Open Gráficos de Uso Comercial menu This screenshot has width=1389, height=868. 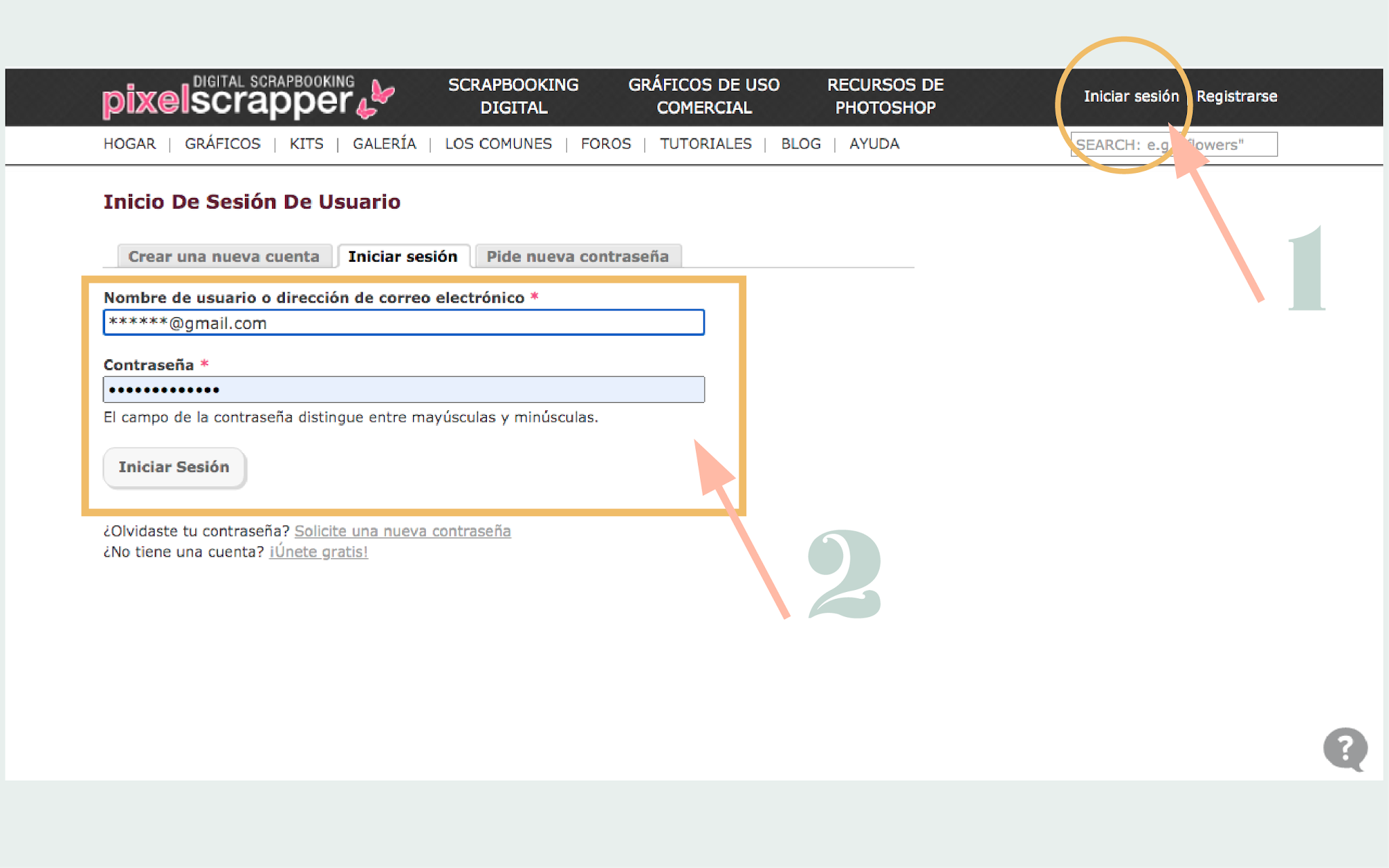tap(704, 96)
